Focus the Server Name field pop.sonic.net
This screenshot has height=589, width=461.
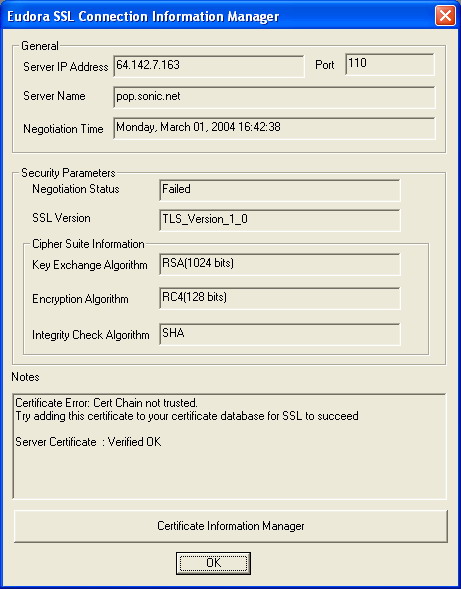click(274, 97)
